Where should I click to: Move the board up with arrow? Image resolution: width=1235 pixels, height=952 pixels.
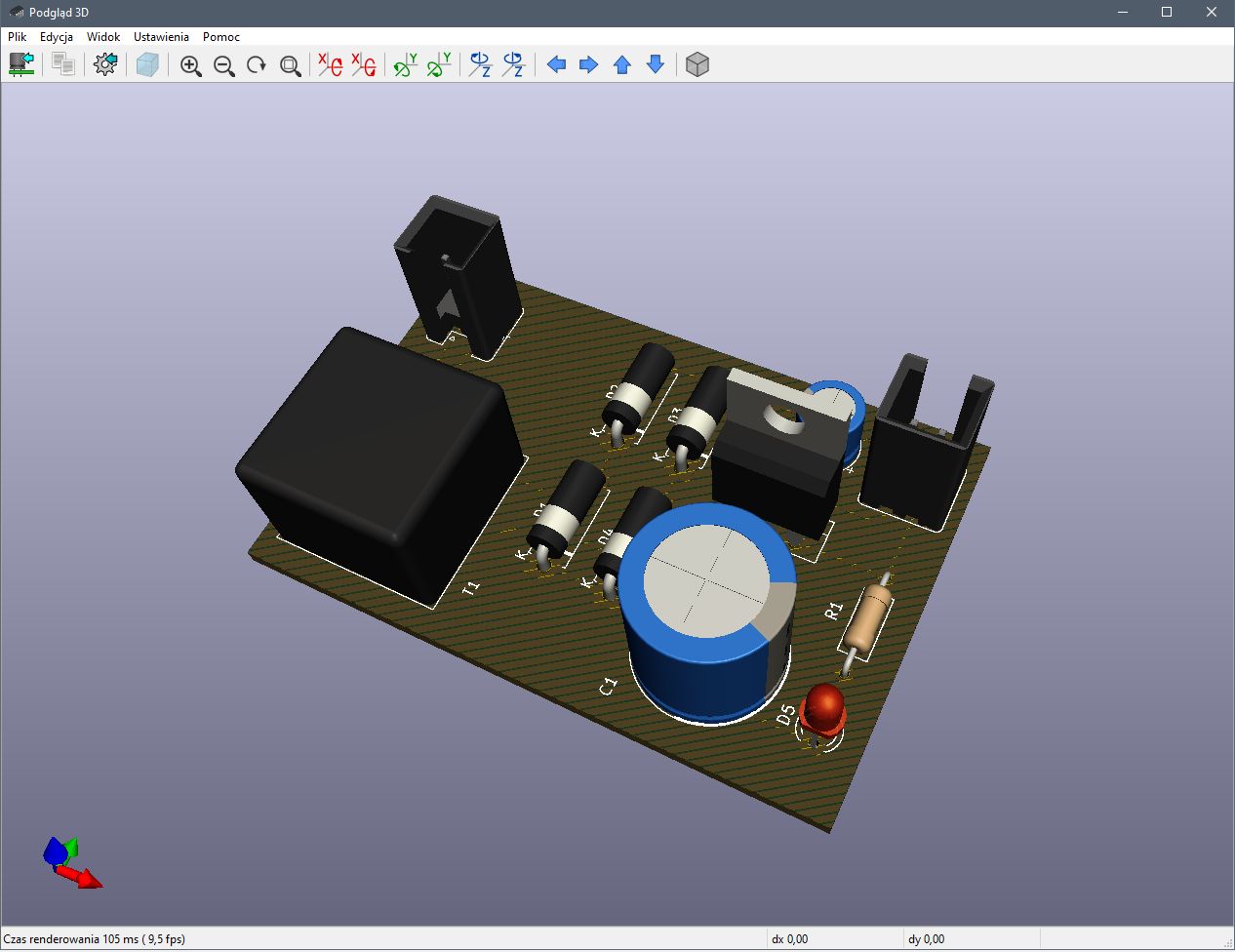pyautogui.click(x=622, y=65)
